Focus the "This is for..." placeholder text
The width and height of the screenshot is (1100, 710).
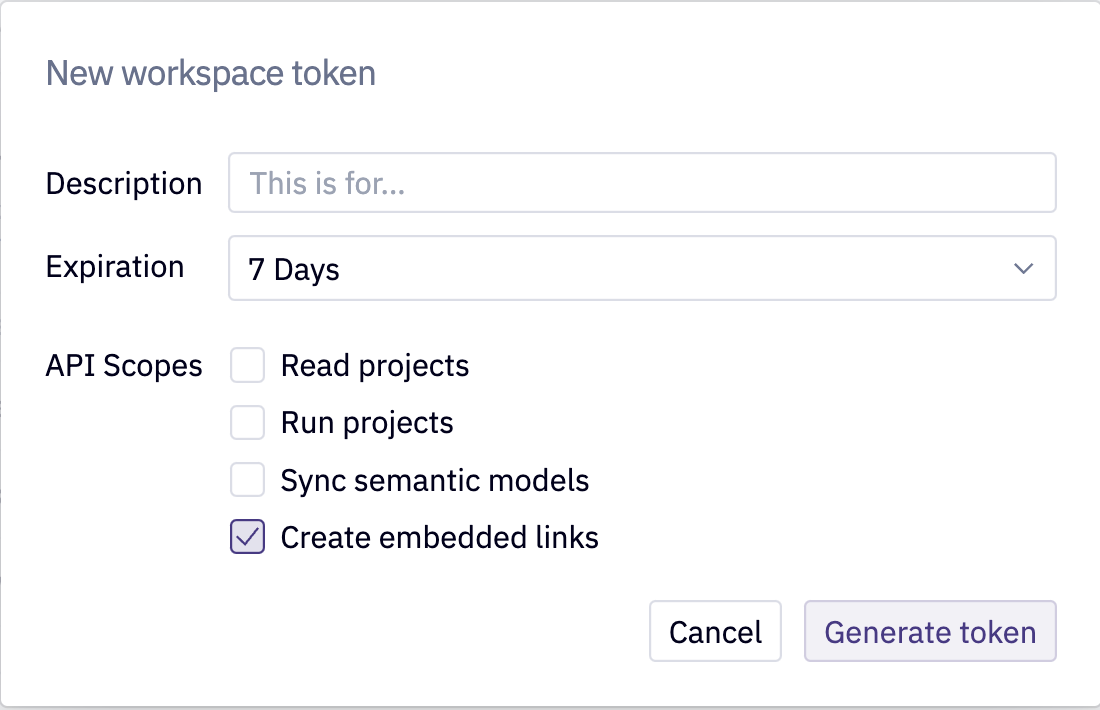point(327,184)
